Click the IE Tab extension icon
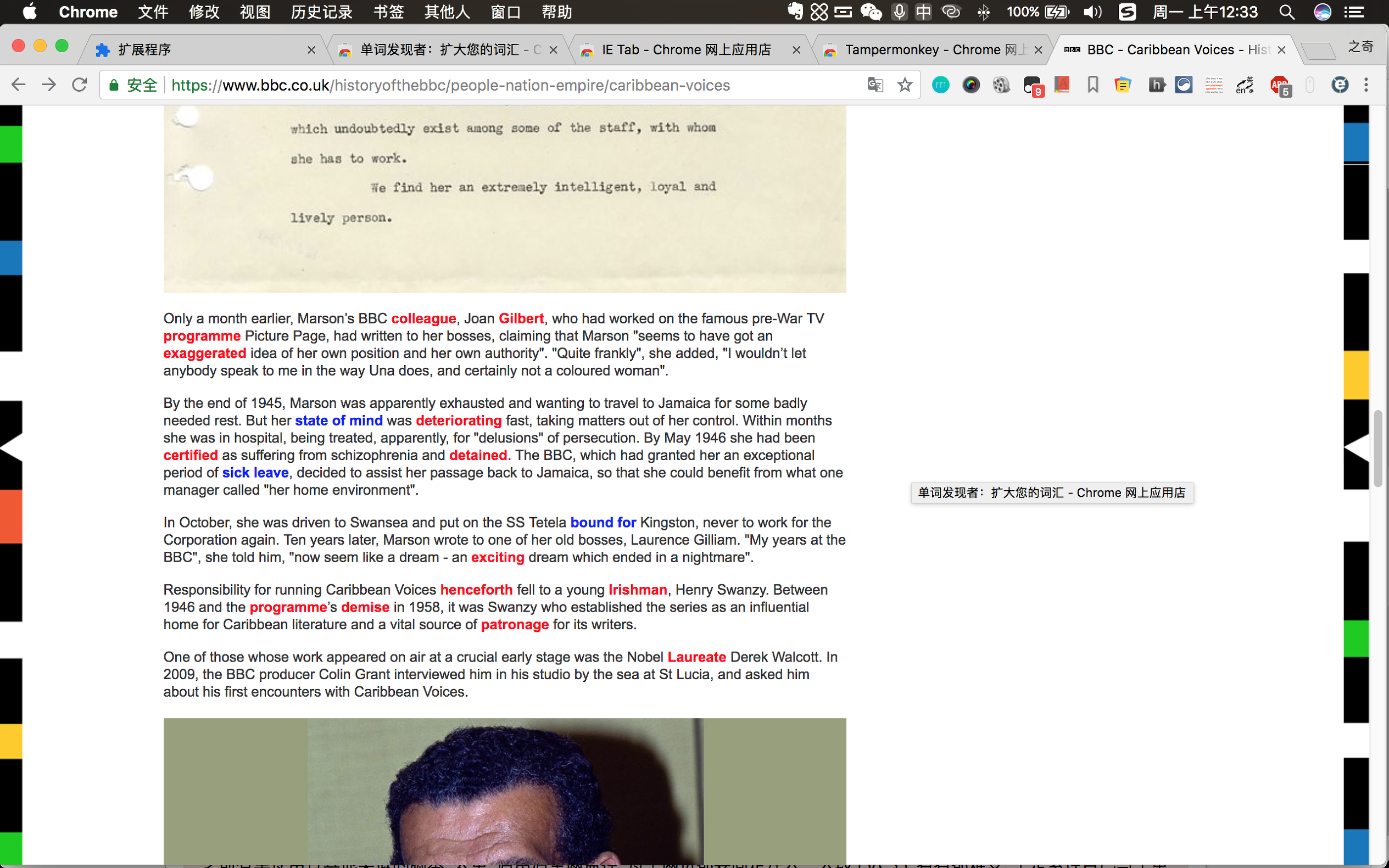The image size is (1389, 868). tap(1340, 85)
